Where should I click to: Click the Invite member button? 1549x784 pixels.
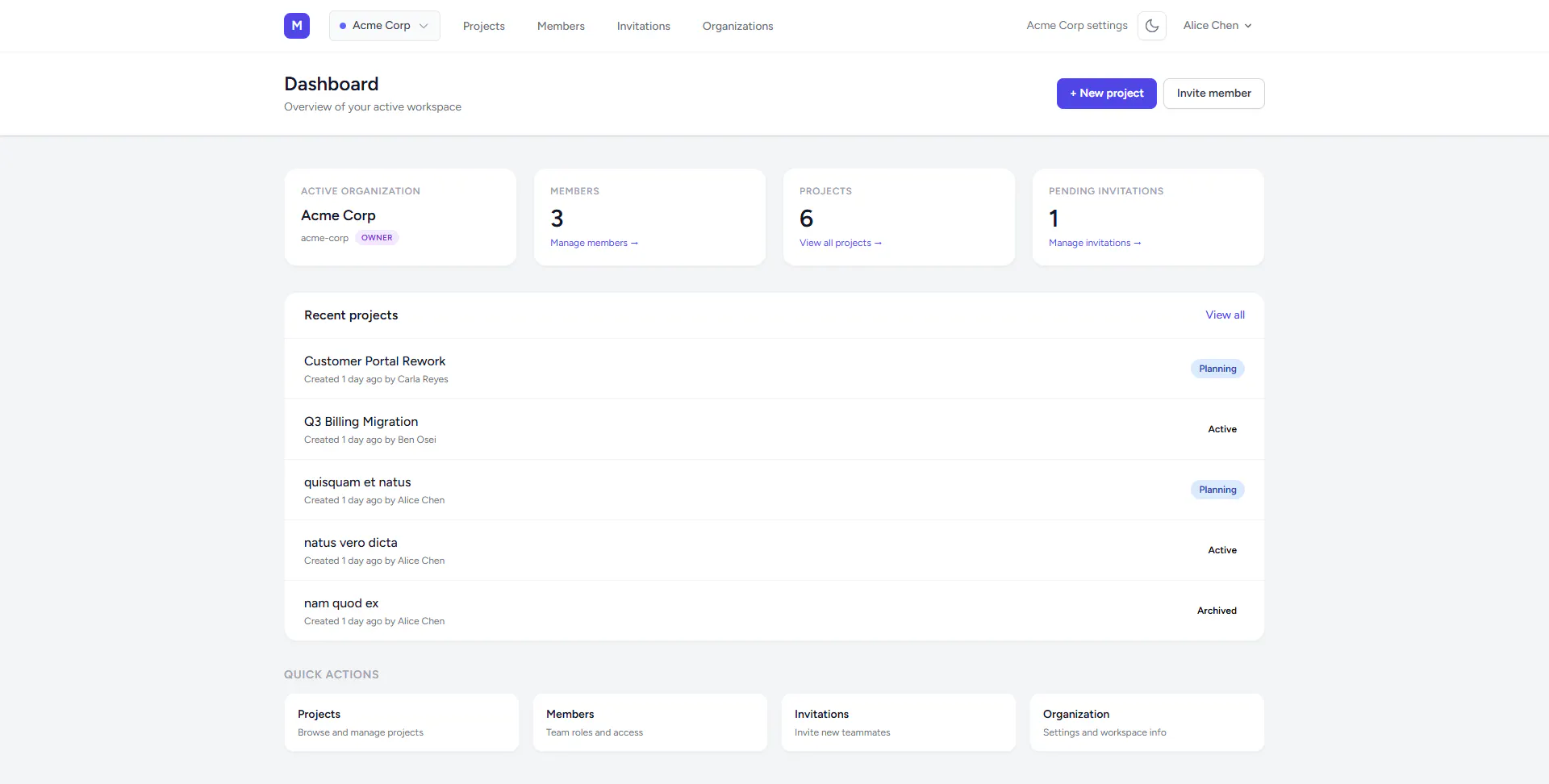1214,94
